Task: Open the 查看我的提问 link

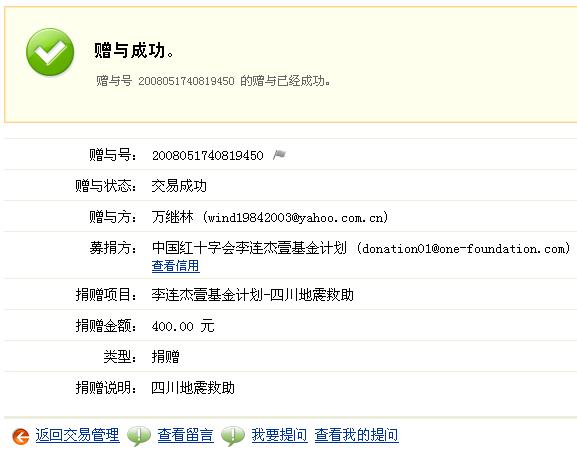Action: point(356,435)
